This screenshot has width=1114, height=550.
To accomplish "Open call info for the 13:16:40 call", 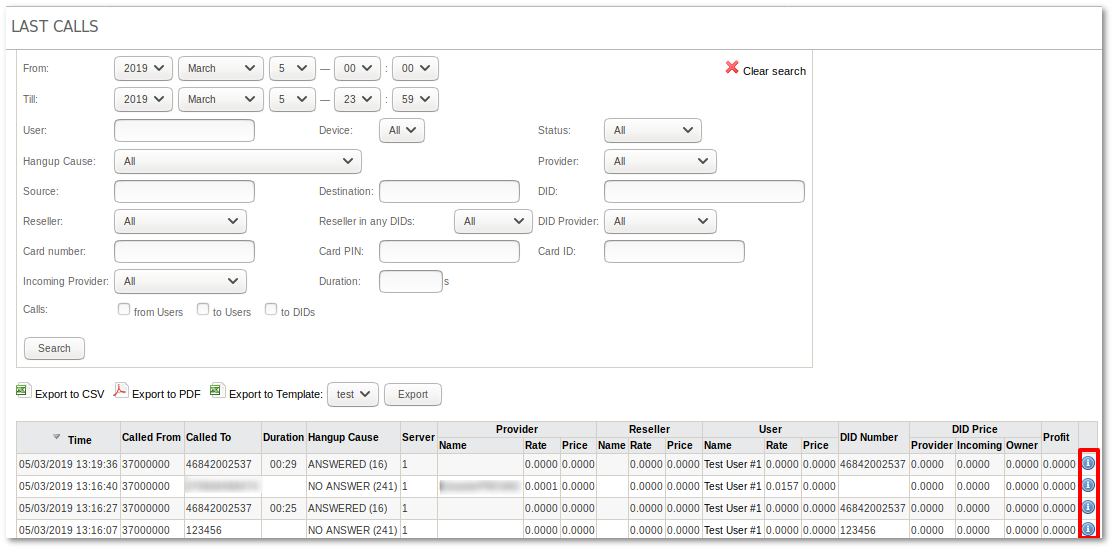I will click(1088, 486).
